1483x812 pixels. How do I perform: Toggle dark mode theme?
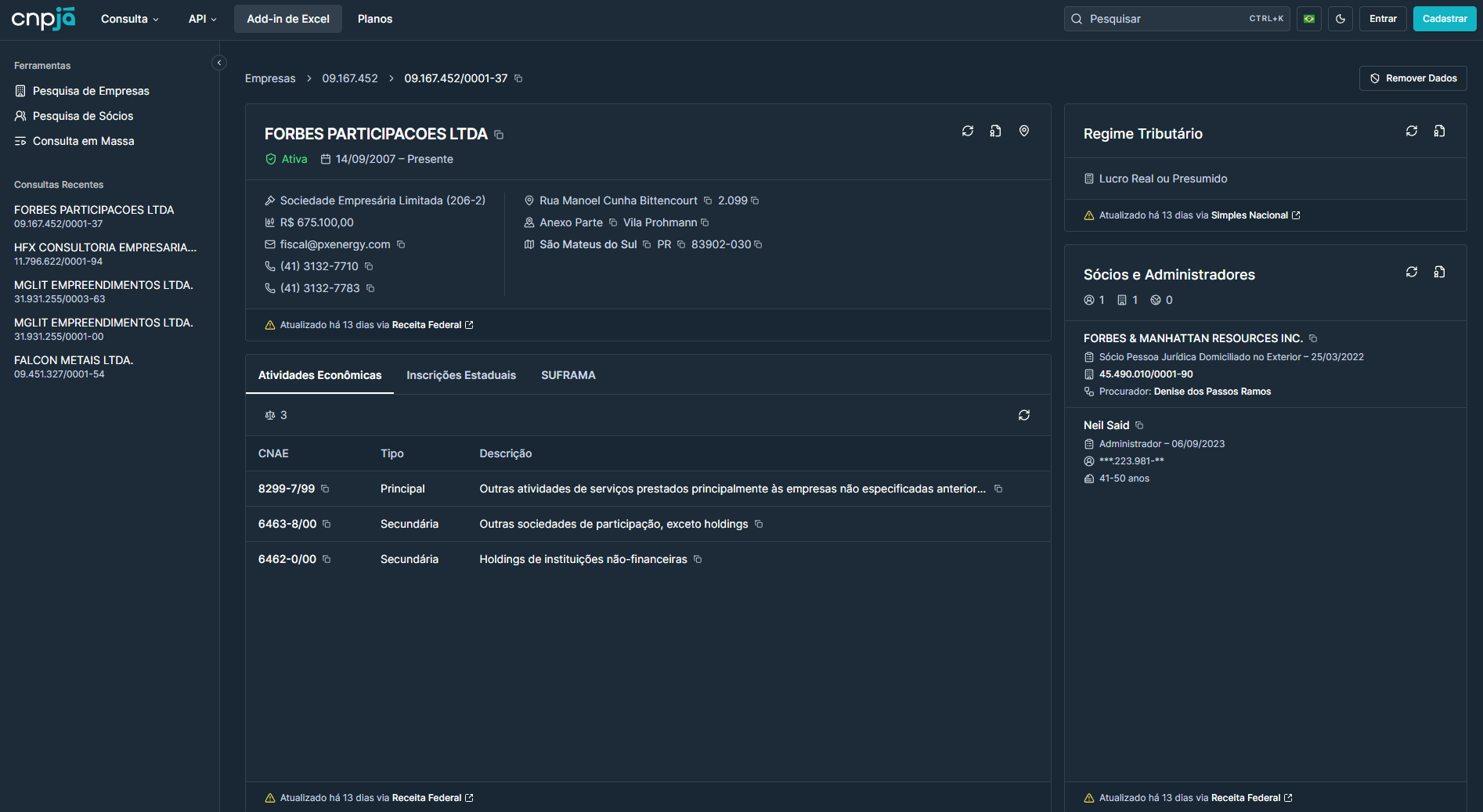[1340, 19]
